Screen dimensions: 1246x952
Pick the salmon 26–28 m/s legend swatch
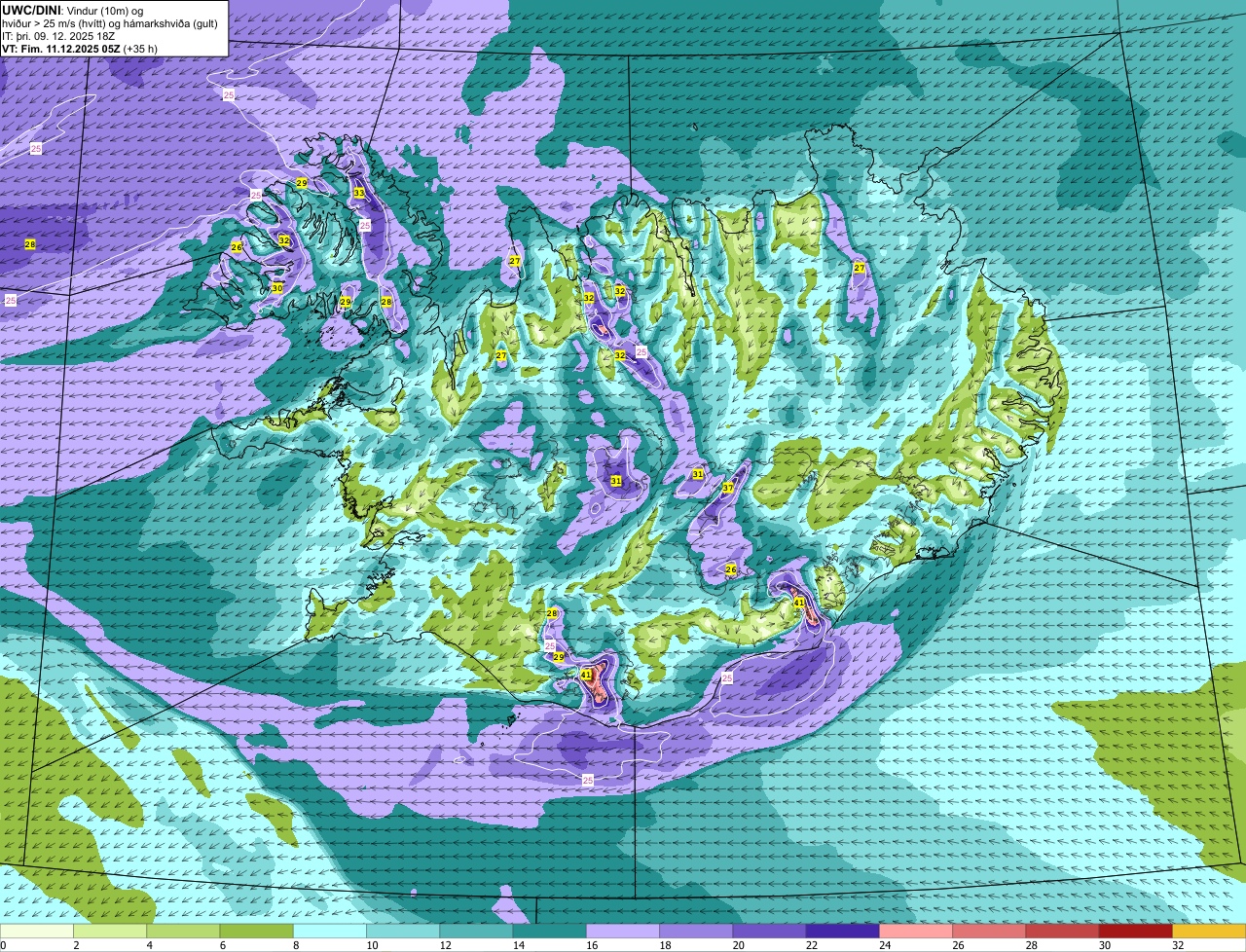point(989,931)
